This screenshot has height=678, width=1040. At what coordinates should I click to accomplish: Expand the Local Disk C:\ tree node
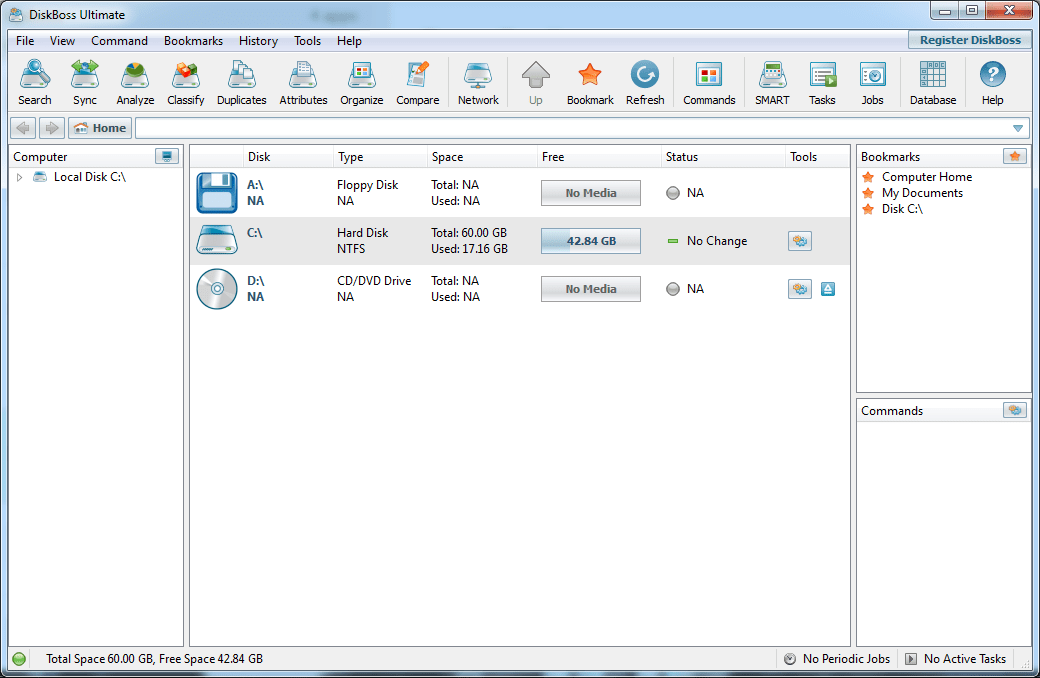19,177
